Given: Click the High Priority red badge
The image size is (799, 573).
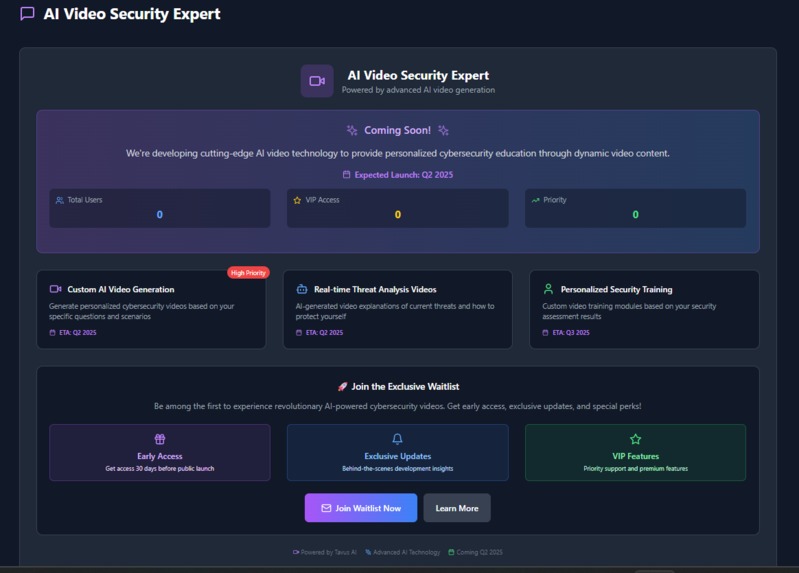Looking at the screenshot, I should pyautogui.click(x=248, y=273).
